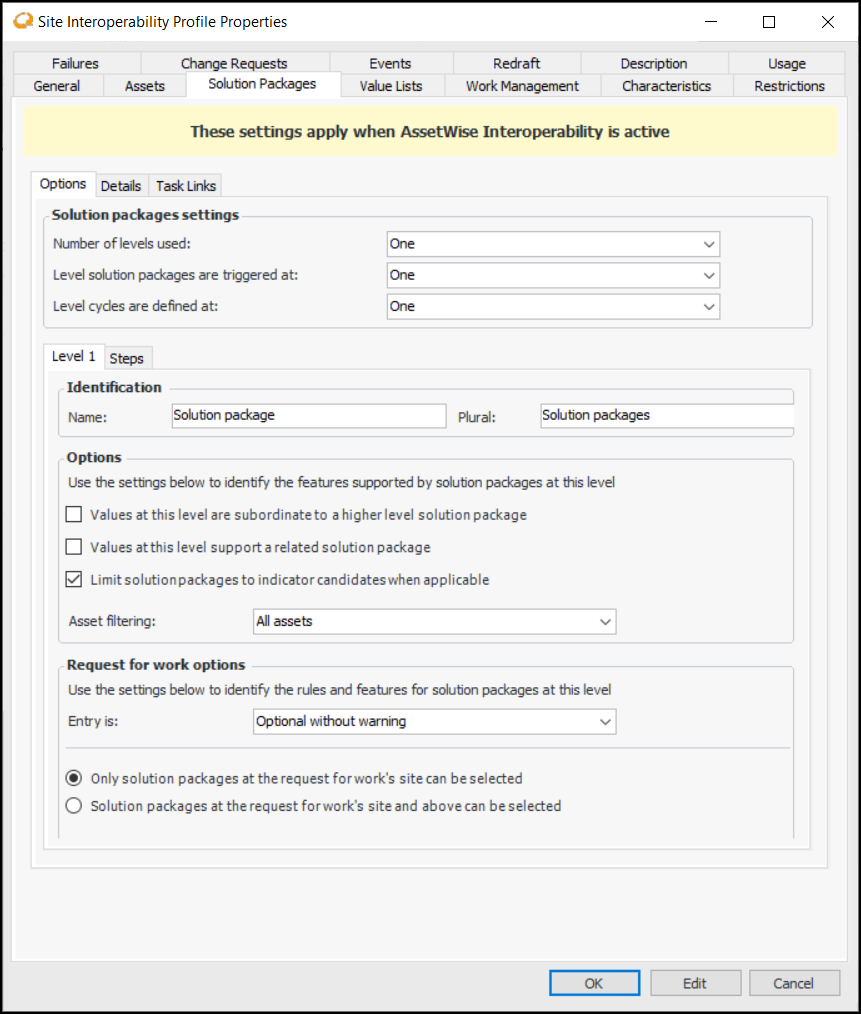Click the AssetWise Interoperability notice banner text
The height and width of the screenshot is (1014, 861).
click(430, 132)
